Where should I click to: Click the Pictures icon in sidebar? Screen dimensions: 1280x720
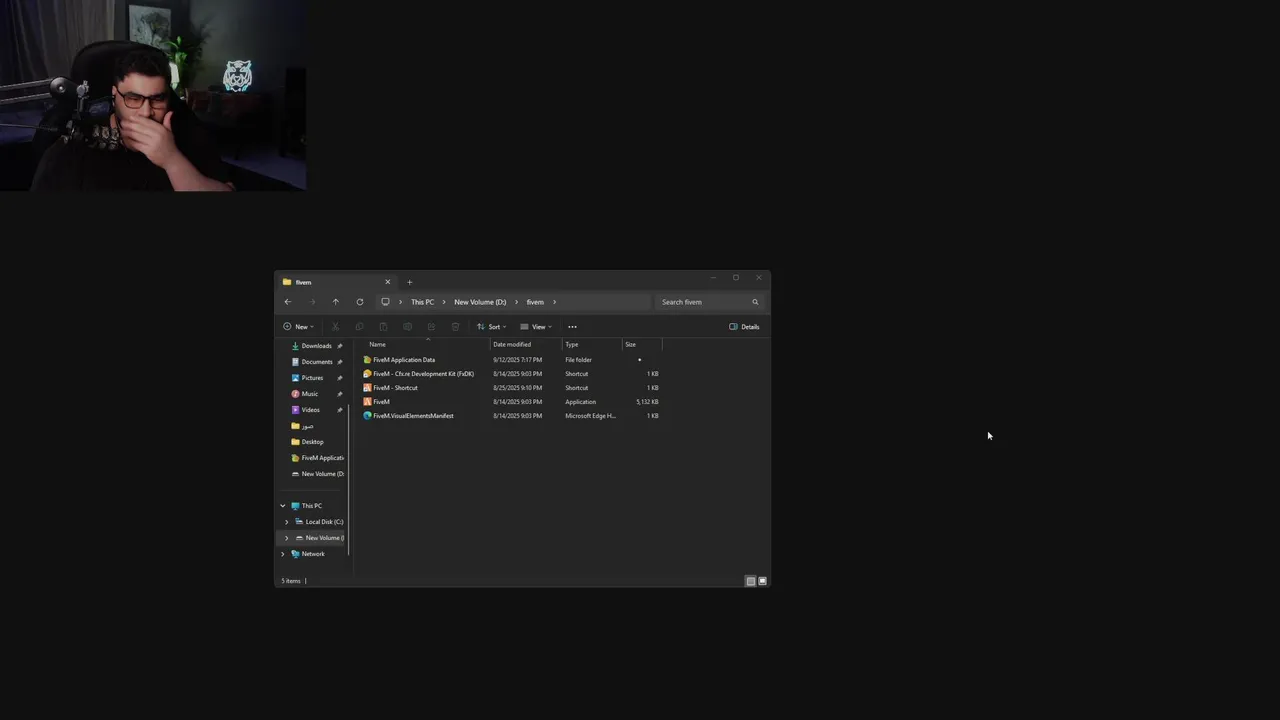295,378
